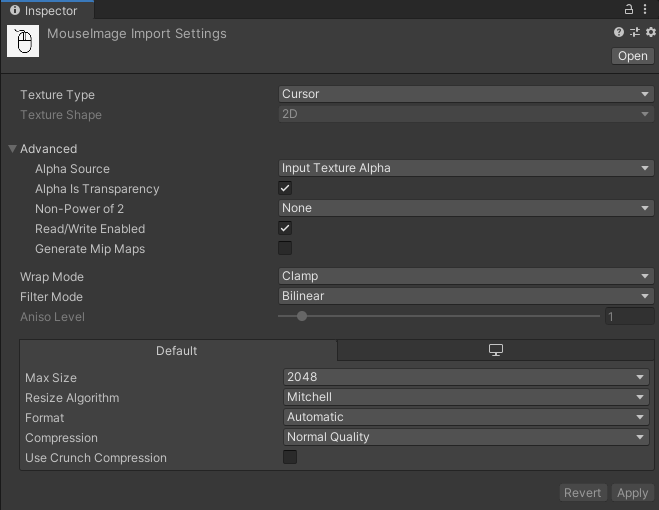Viewport: 659px width, 510px height.
Task: Tick Use Crunch Compression checkbox
Action: [x=290, y=457]
